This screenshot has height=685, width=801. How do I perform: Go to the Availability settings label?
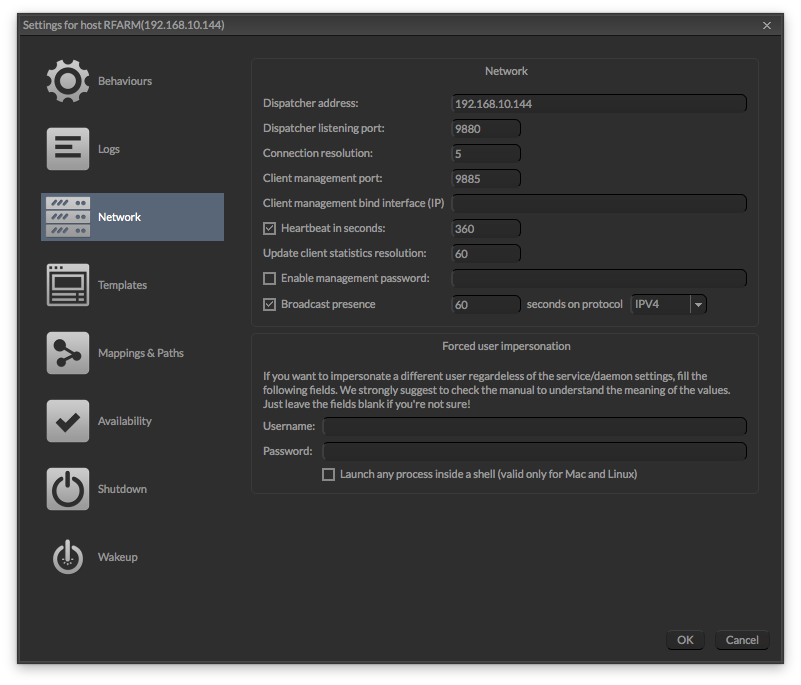click(x=124, y=421)
